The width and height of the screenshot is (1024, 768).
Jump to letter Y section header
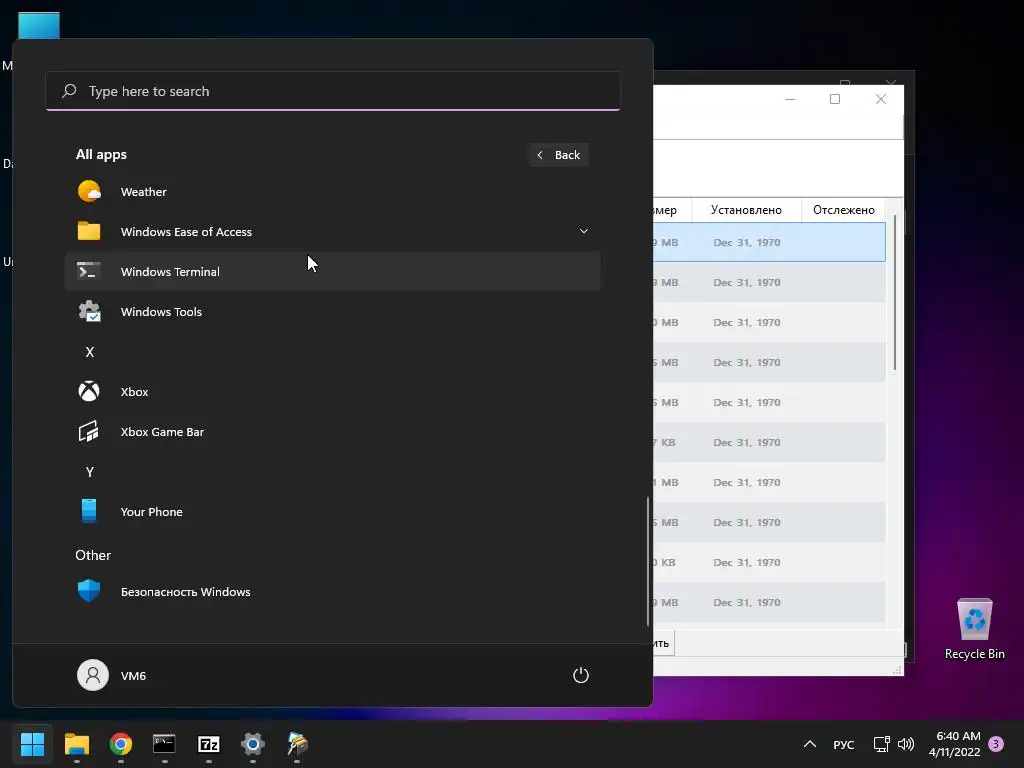point(90,472)
